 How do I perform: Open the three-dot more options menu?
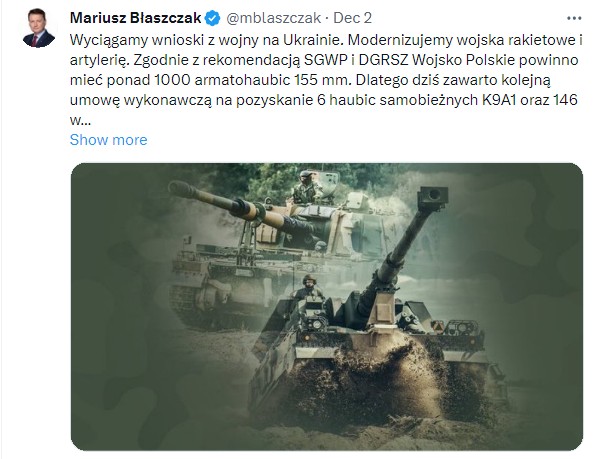coord(574,18)
